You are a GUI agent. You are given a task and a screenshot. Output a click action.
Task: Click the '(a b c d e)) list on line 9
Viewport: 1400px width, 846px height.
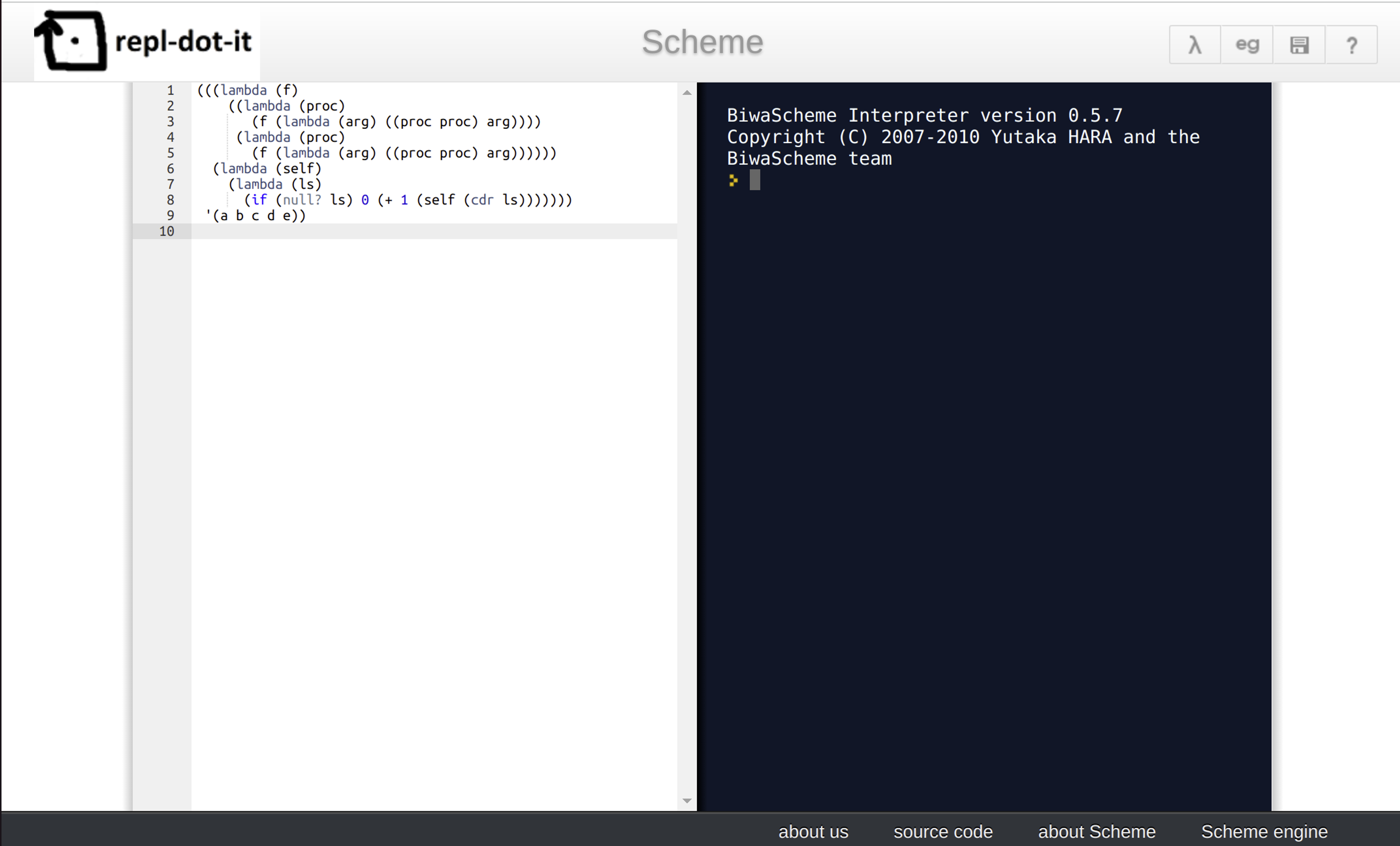pyautogui.click(x=256, y=215)
